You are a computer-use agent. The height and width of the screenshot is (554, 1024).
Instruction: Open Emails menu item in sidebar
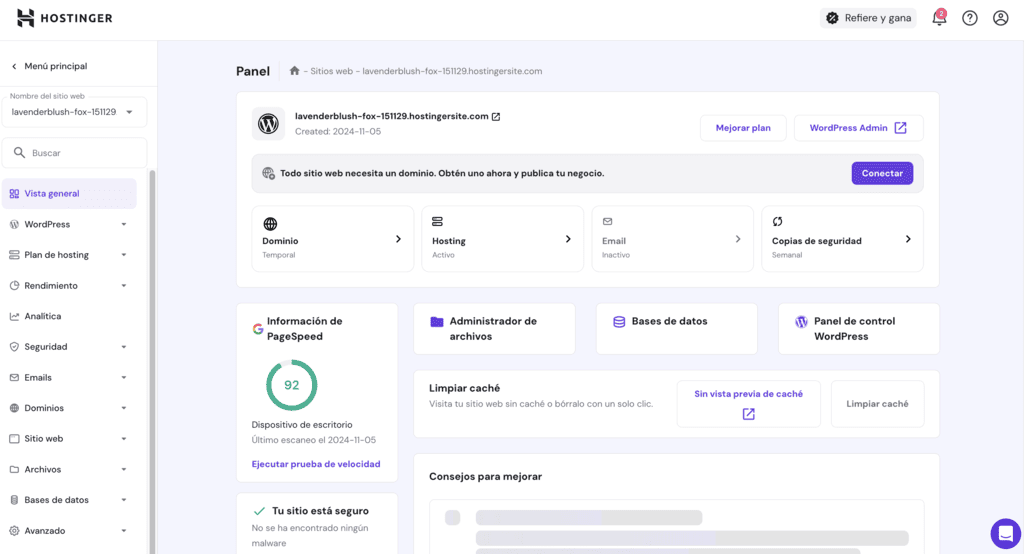[x=69, y=378]
